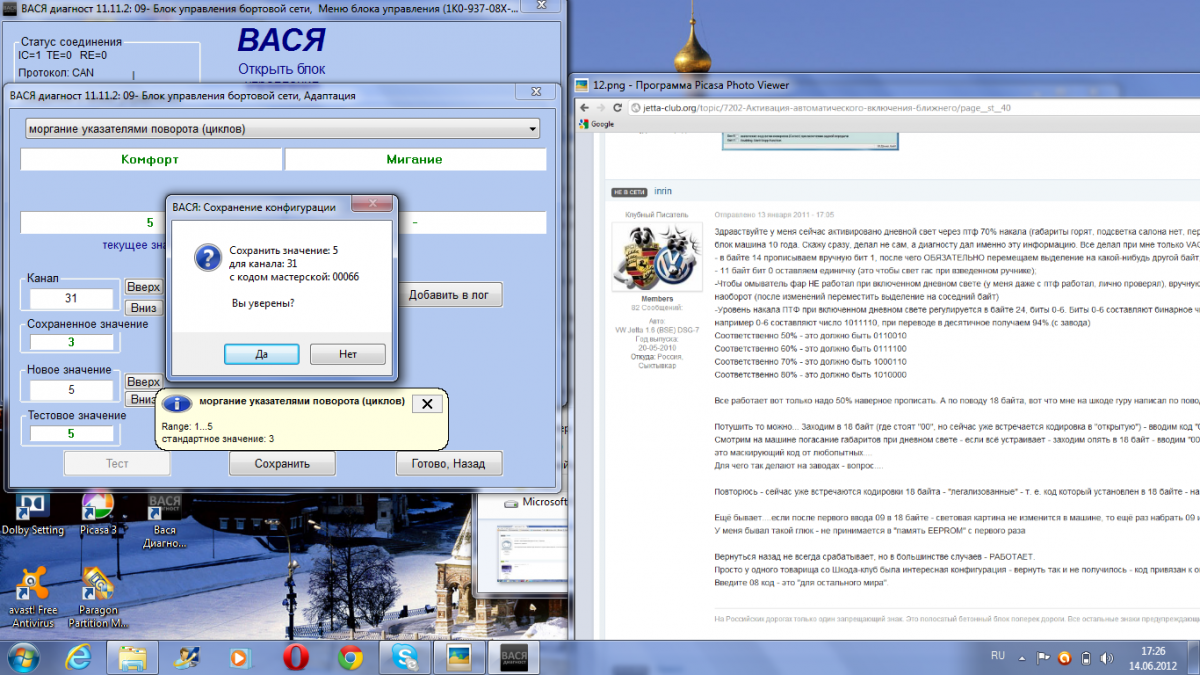Close the yellow range info tooltip
This screenshot has height=675, width=1200.
pos(427,403)
